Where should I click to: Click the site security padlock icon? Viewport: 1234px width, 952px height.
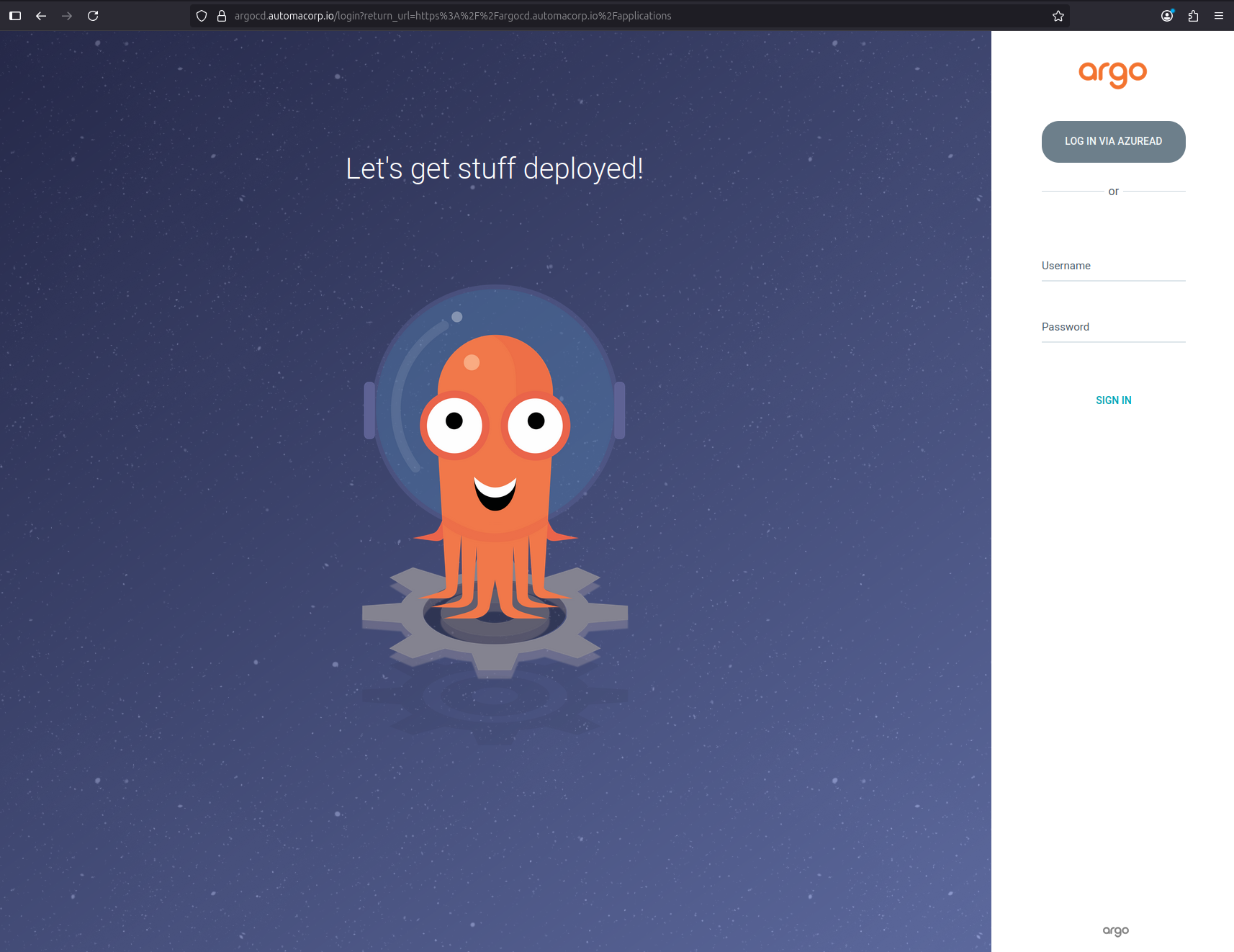(x=222, y=16)
